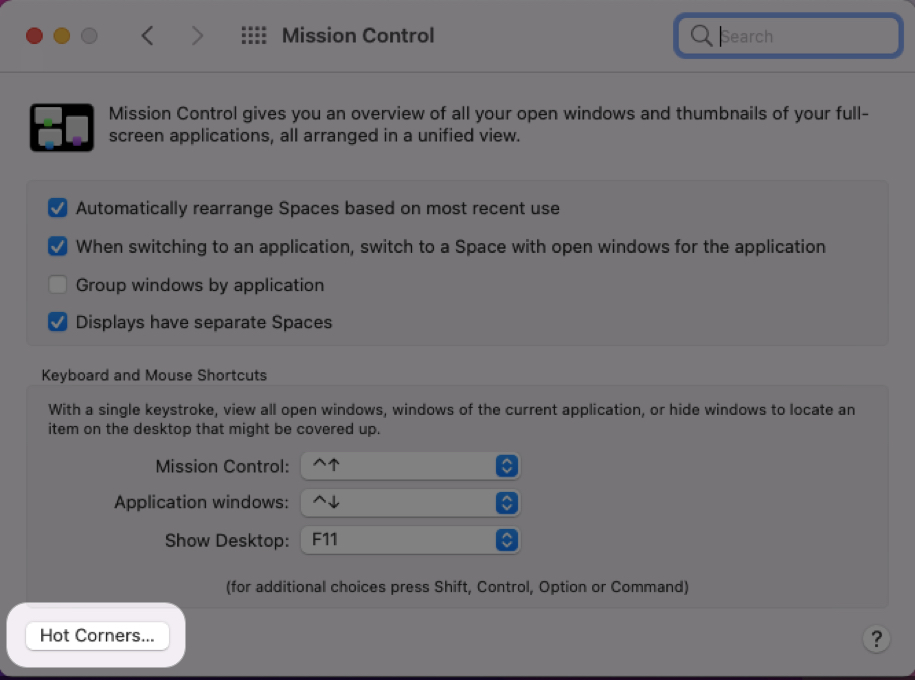This screenshot has width=915, height=680.
Task: Click the forward navigation arrow
Action: (x=197, y=36)
